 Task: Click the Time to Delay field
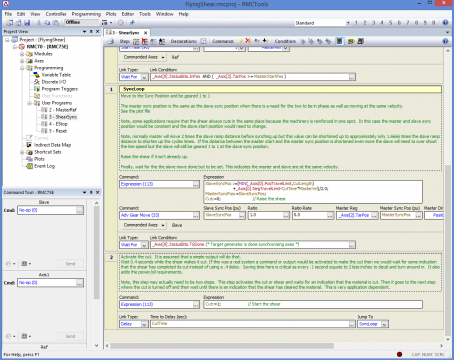[253, 324]
